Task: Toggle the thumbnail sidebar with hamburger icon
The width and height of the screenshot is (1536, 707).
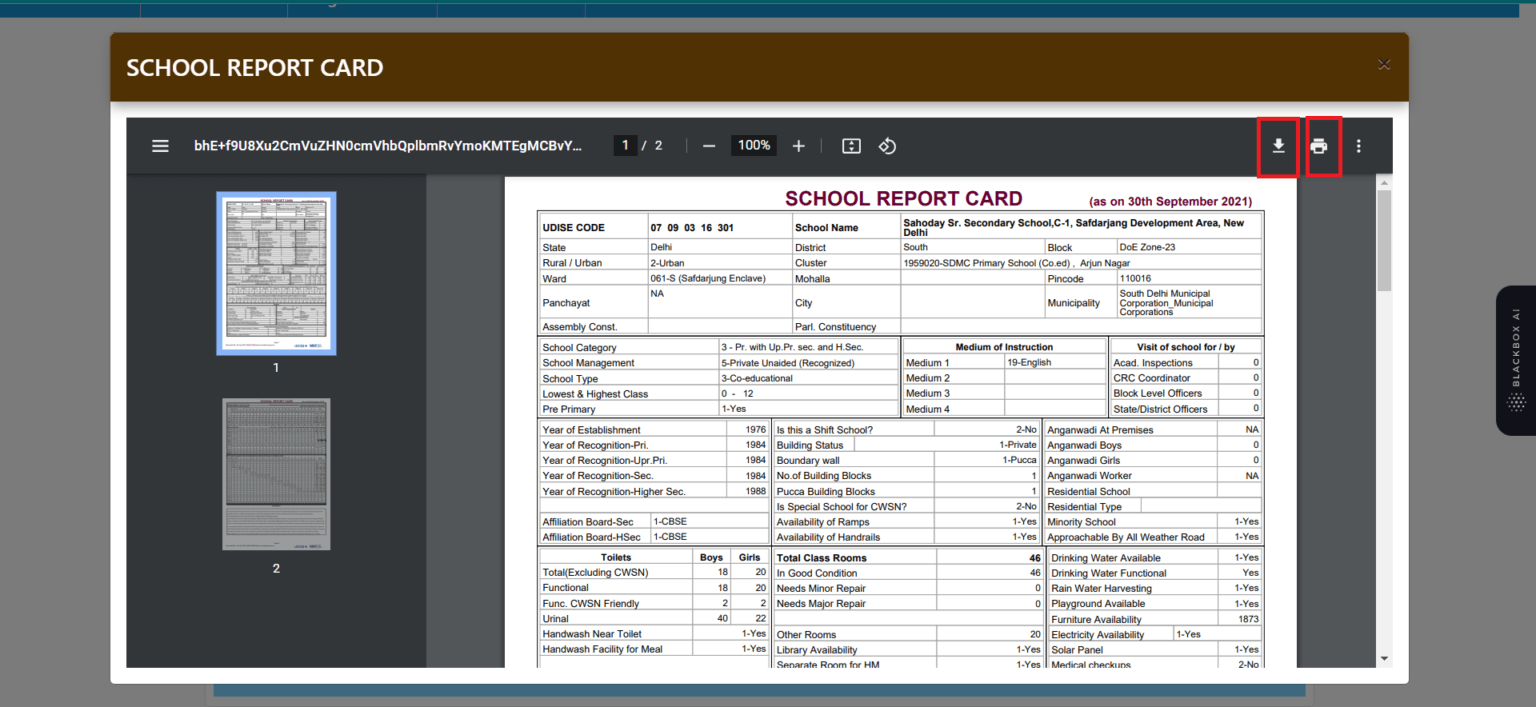Action: (160, 146)
